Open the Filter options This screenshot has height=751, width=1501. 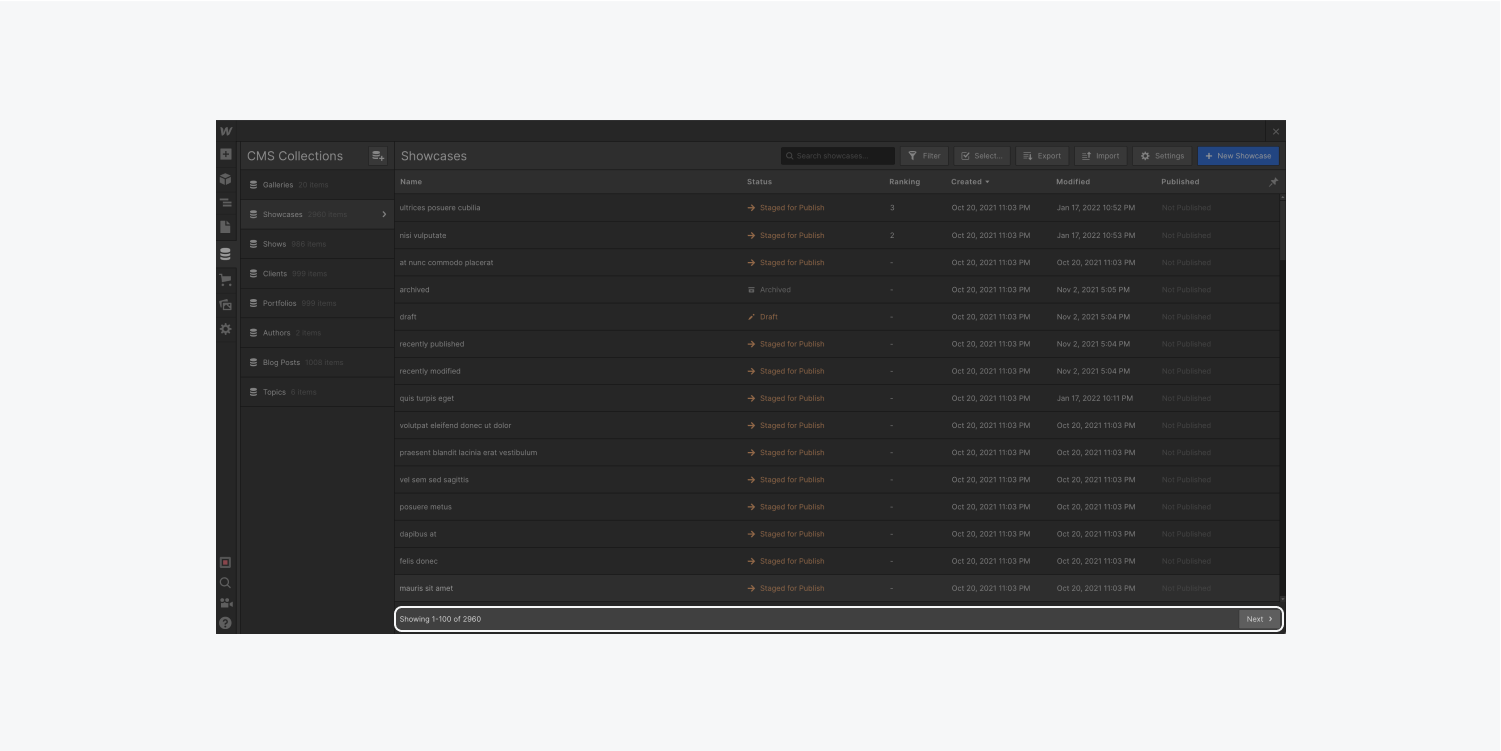[924, 156]
